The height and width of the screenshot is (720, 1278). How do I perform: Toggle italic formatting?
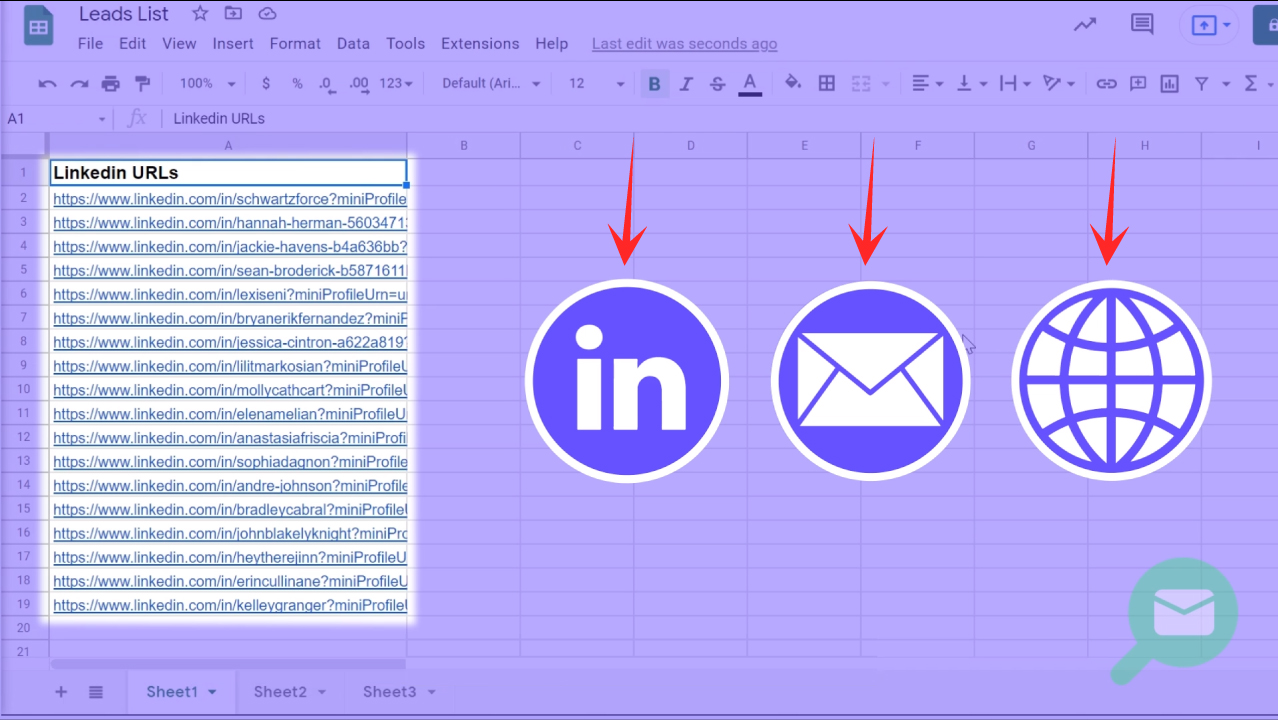click(686, 84)
